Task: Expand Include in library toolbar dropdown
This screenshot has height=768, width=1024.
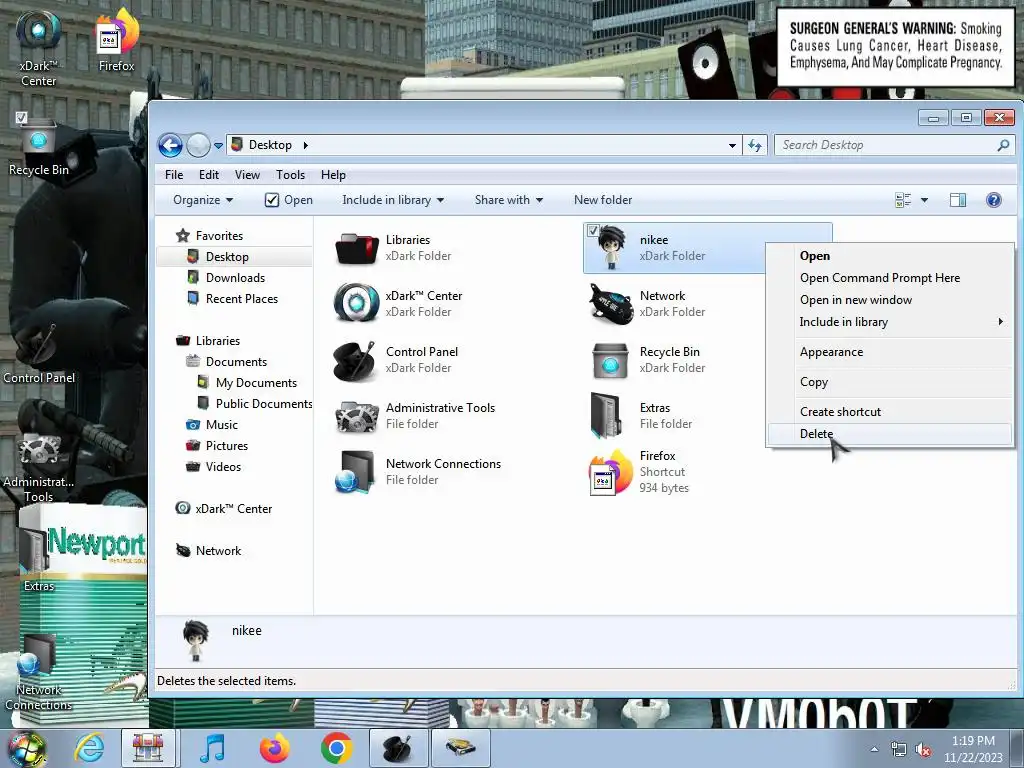Action: point(393,200)
